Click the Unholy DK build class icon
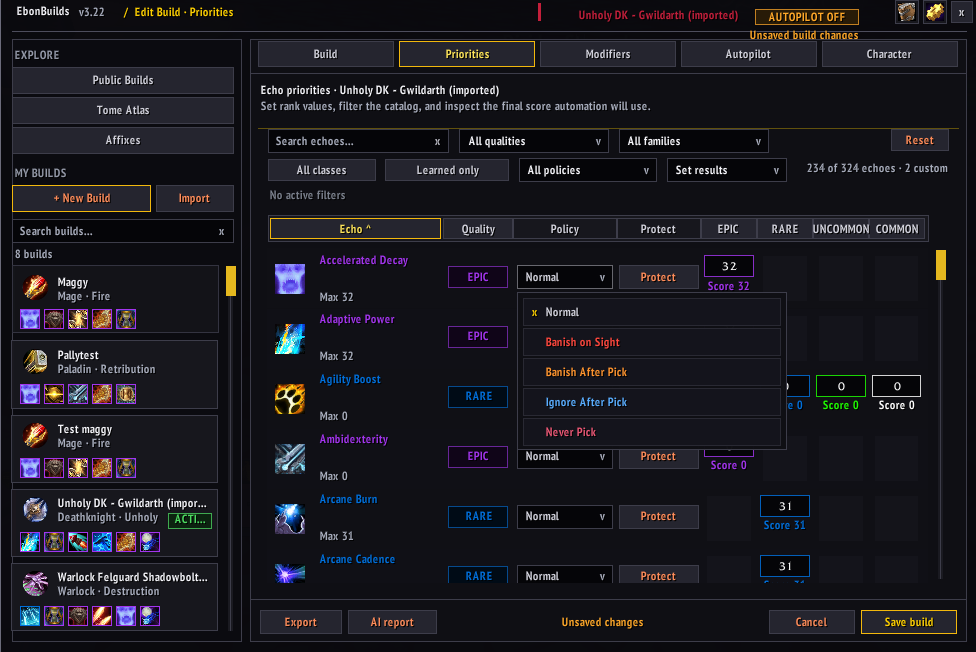This screenshot has height=652, width=976. pyautogui.click(x=35, y=509)
